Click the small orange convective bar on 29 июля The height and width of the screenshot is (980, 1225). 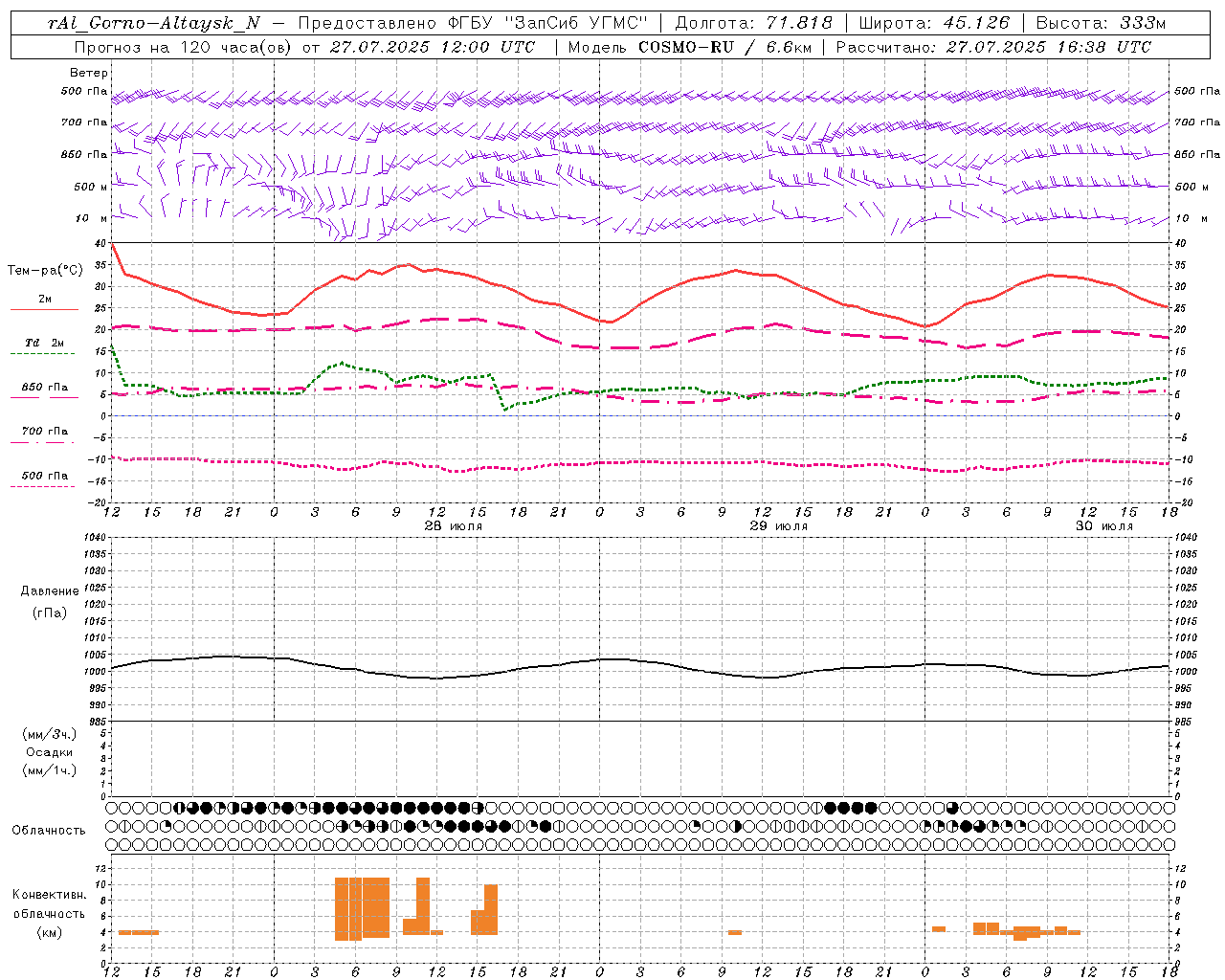pos(735,932)
